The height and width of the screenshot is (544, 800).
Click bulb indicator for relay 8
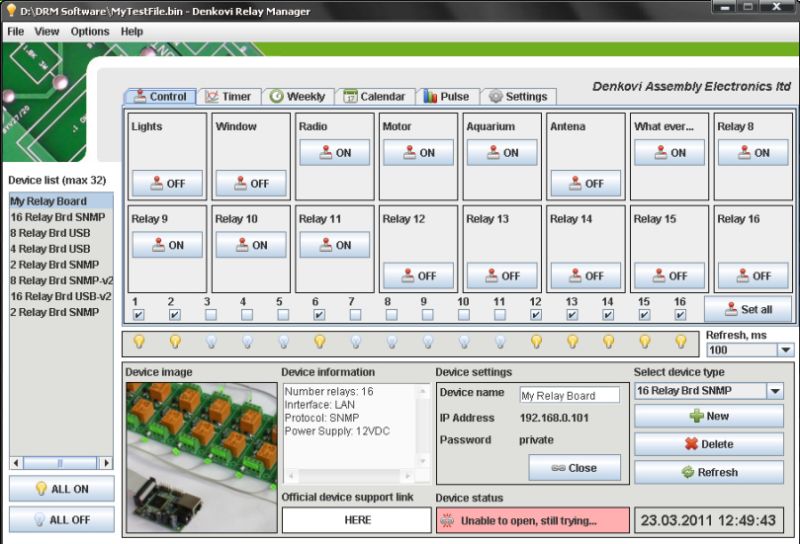pyautogui.click(x=392, y=341)
